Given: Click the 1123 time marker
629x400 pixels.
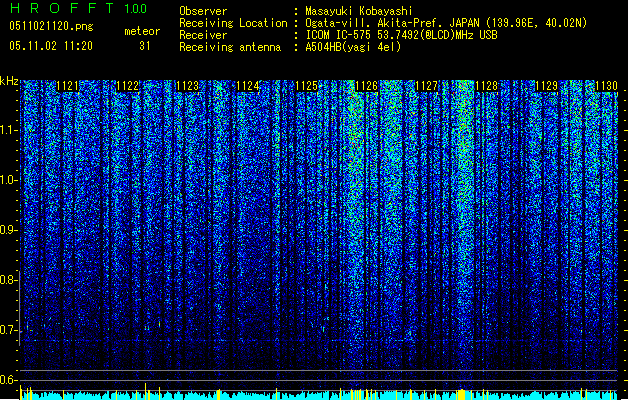Looking at the screenshot, I should [x=187, y=86].
